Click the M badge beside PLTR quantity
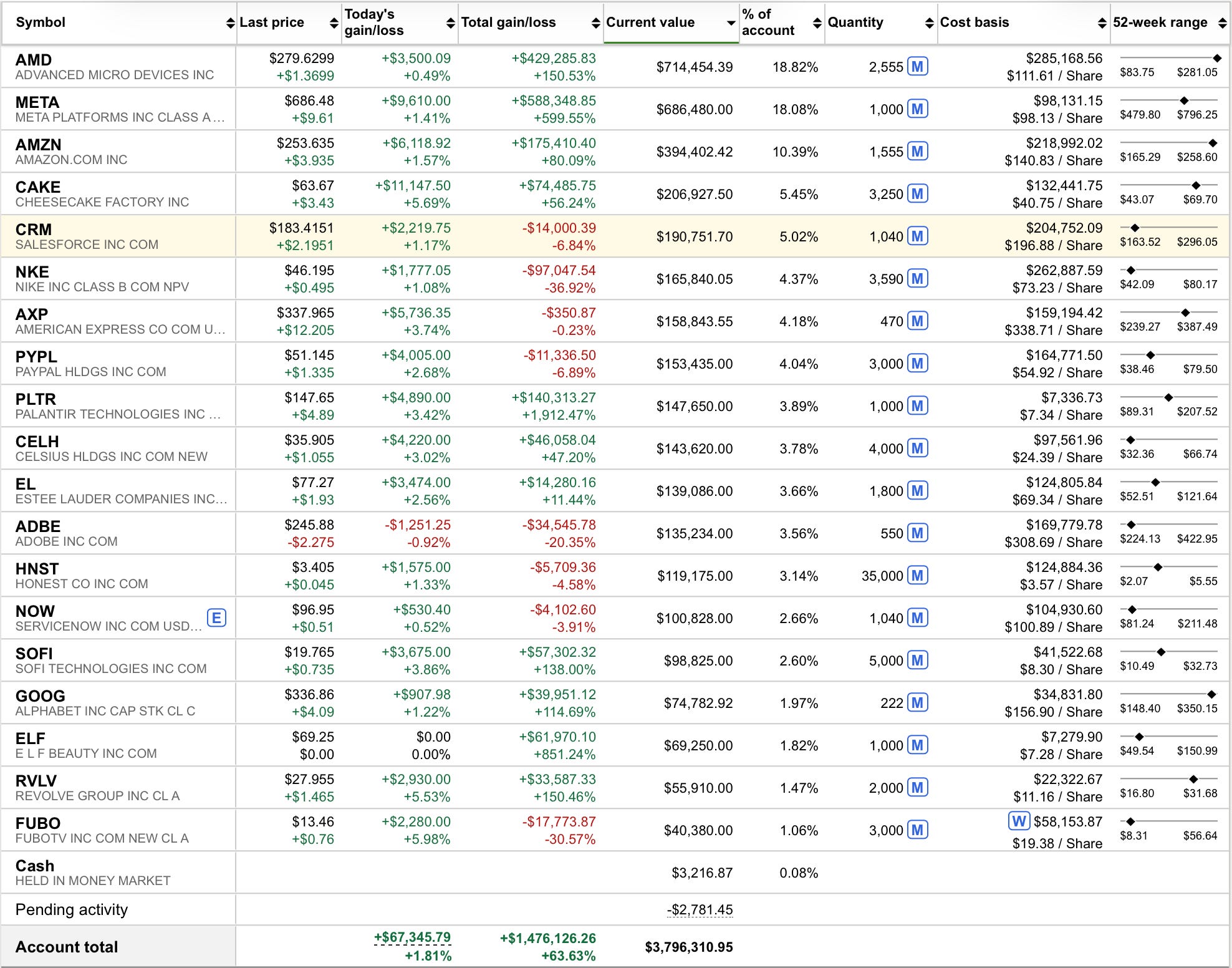 pos(917,405)
